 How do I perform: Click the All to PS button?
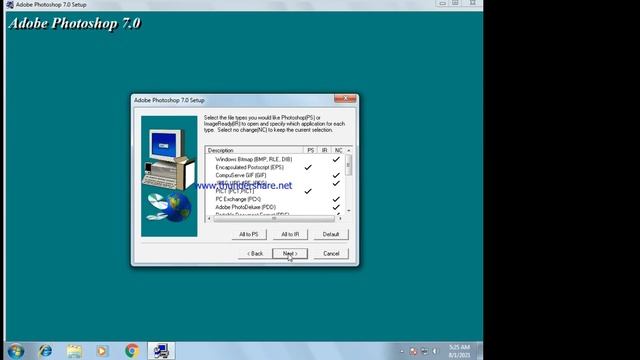click(249, 234)
